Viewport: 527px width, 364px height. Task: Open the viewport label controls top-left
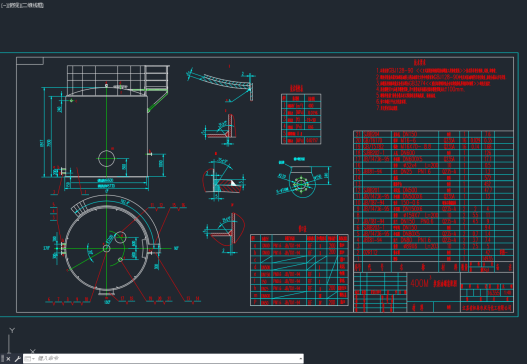pyautogui.click(x=22, y=5)
